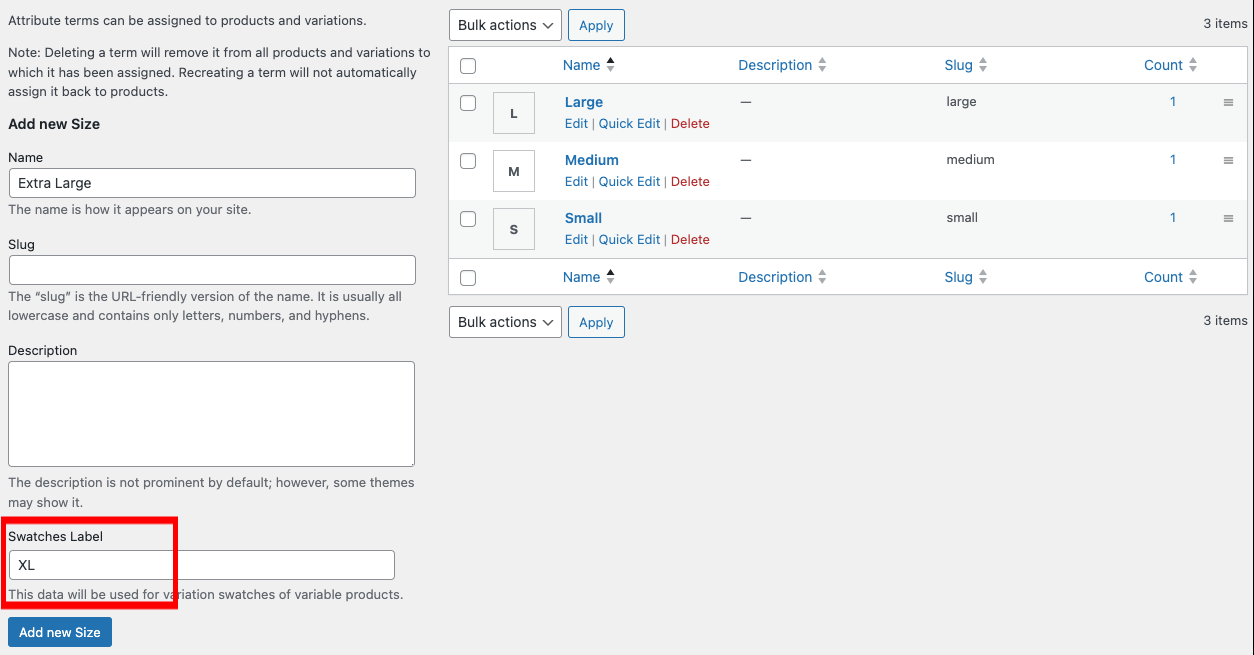Click the M swatch icon for Medium

pyautogui.click(x=513, y=170)
